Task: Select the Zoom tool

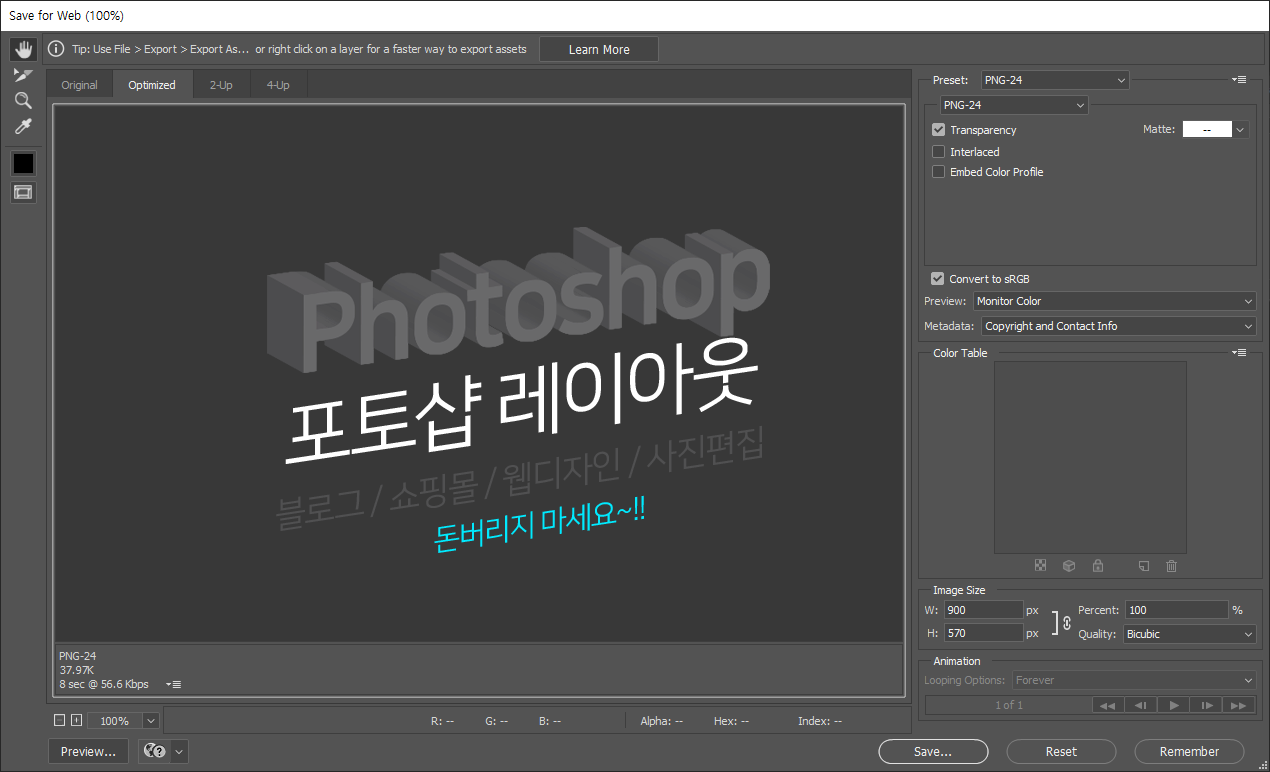Action: tap(23, 101)
